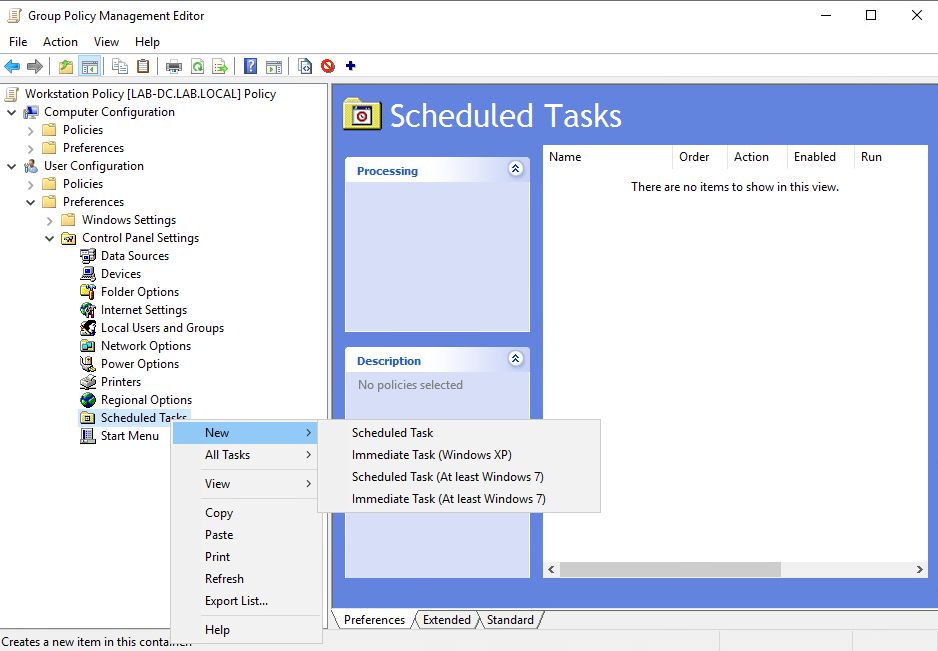Click the blue plus New preference icon
Screen dimensions: 938x651
[350, 66]
